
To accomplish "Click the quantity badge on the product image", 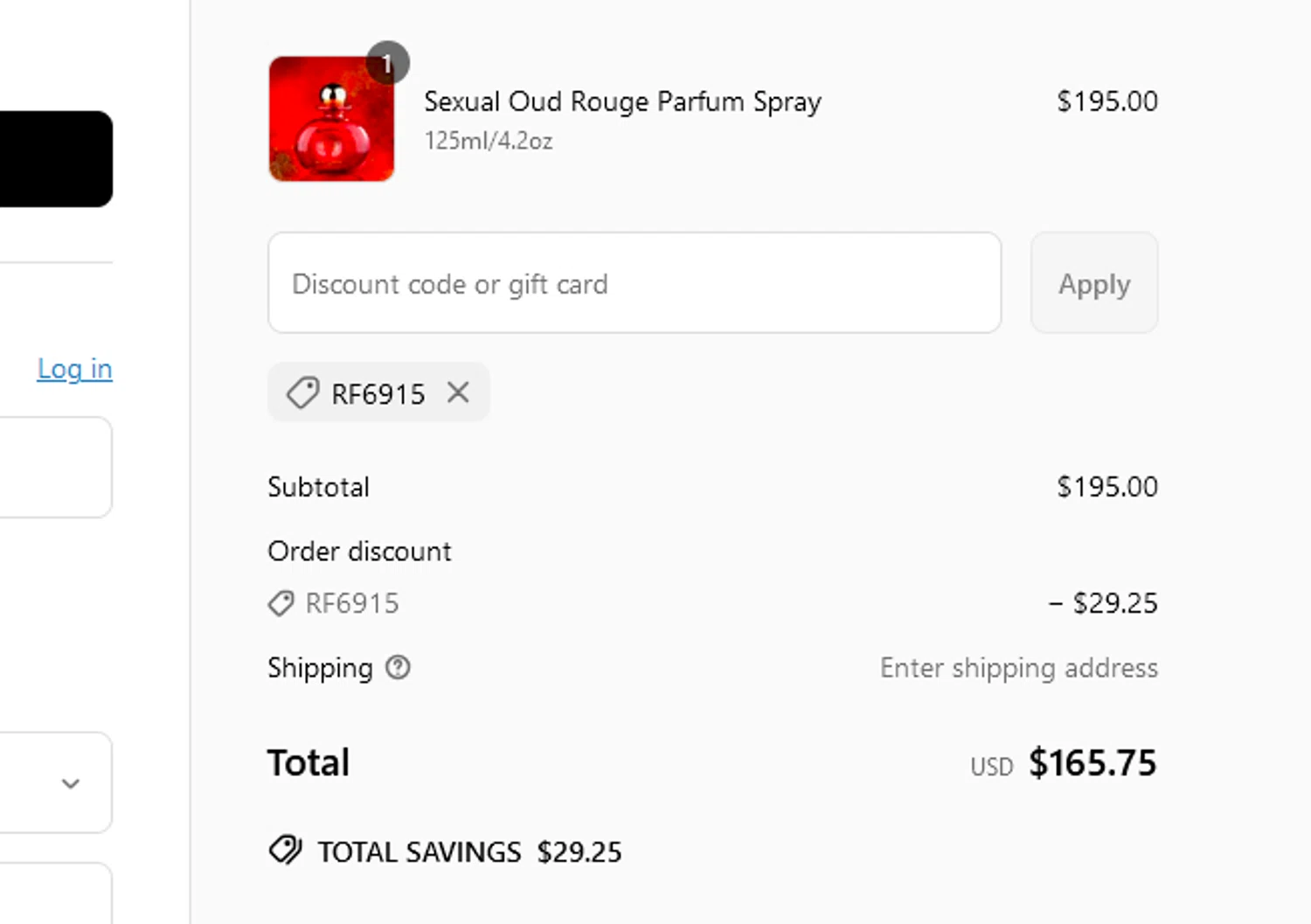I will 387,63.
